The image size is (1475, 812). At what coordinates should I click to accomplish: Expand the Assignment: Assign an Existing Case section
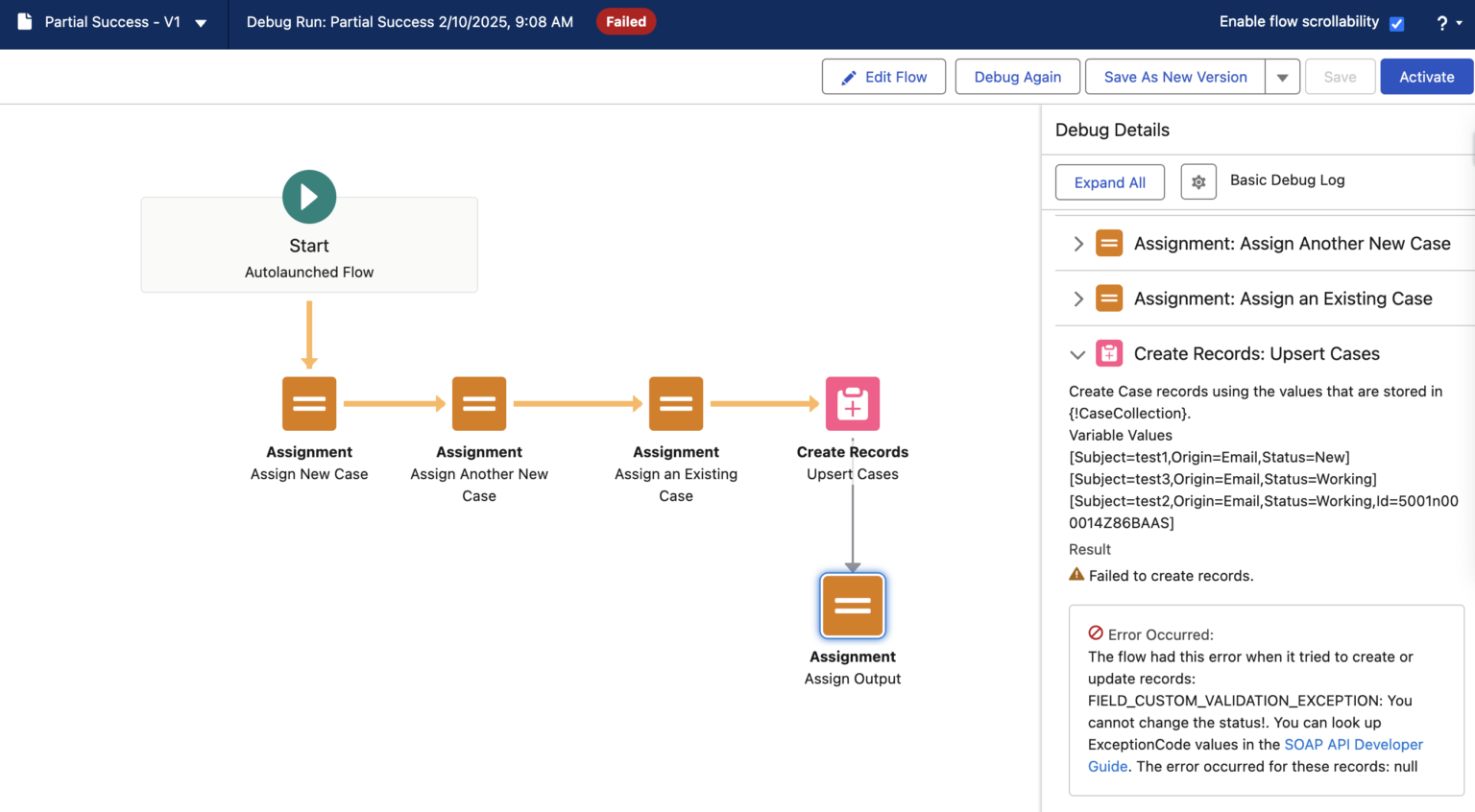click(x=1077, y=298)
